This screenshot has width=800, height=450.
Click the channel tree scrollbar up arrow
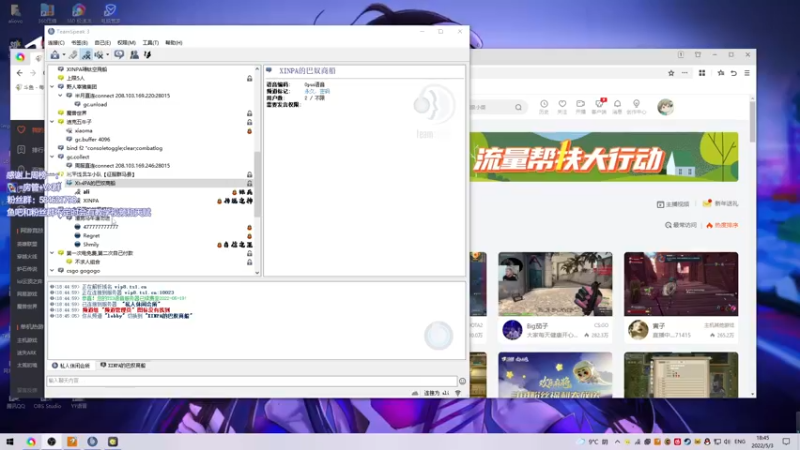(x=257, y=68)
